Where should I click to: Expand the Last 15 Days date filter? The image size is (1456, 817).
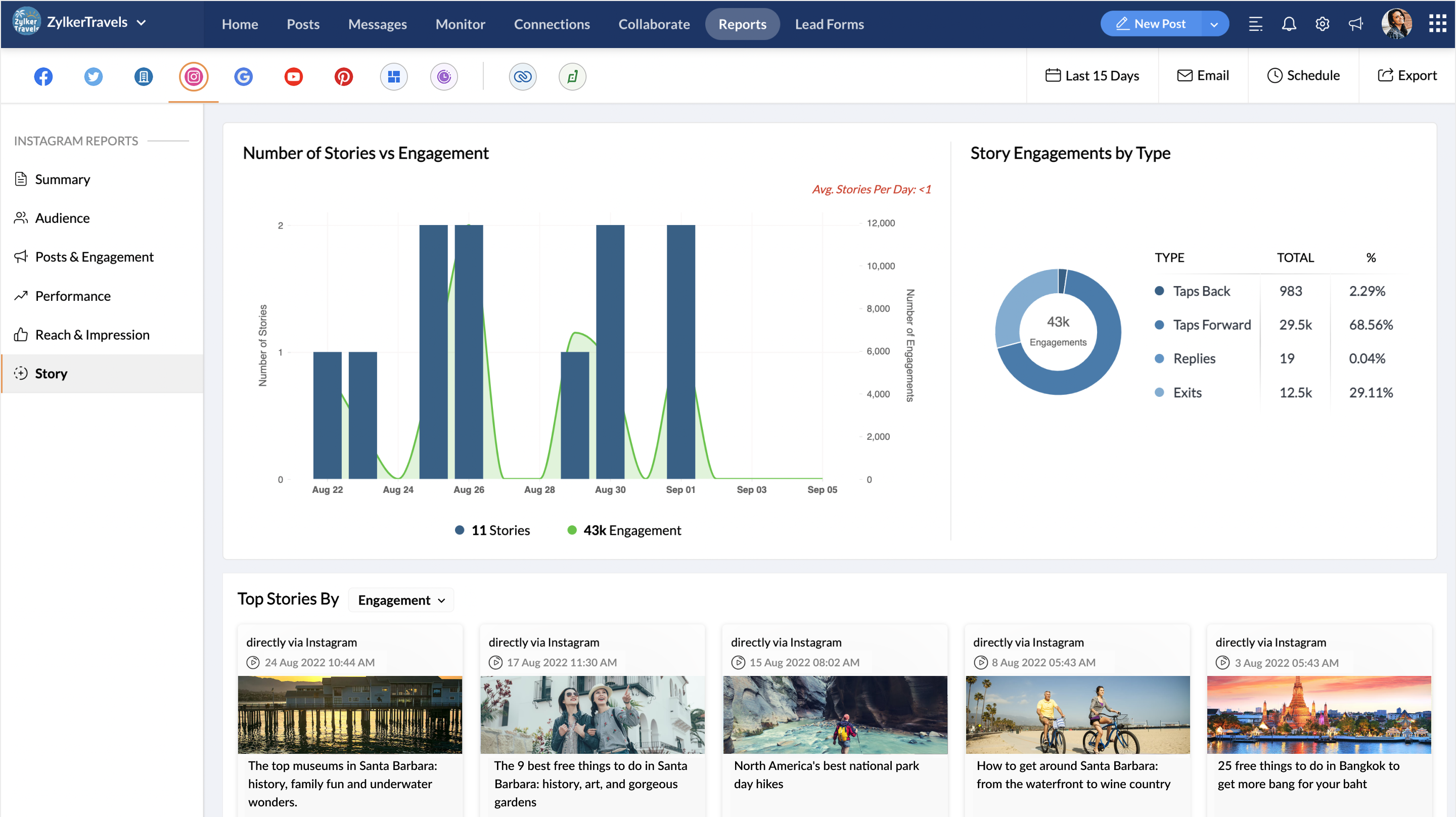pos(1093,75)
